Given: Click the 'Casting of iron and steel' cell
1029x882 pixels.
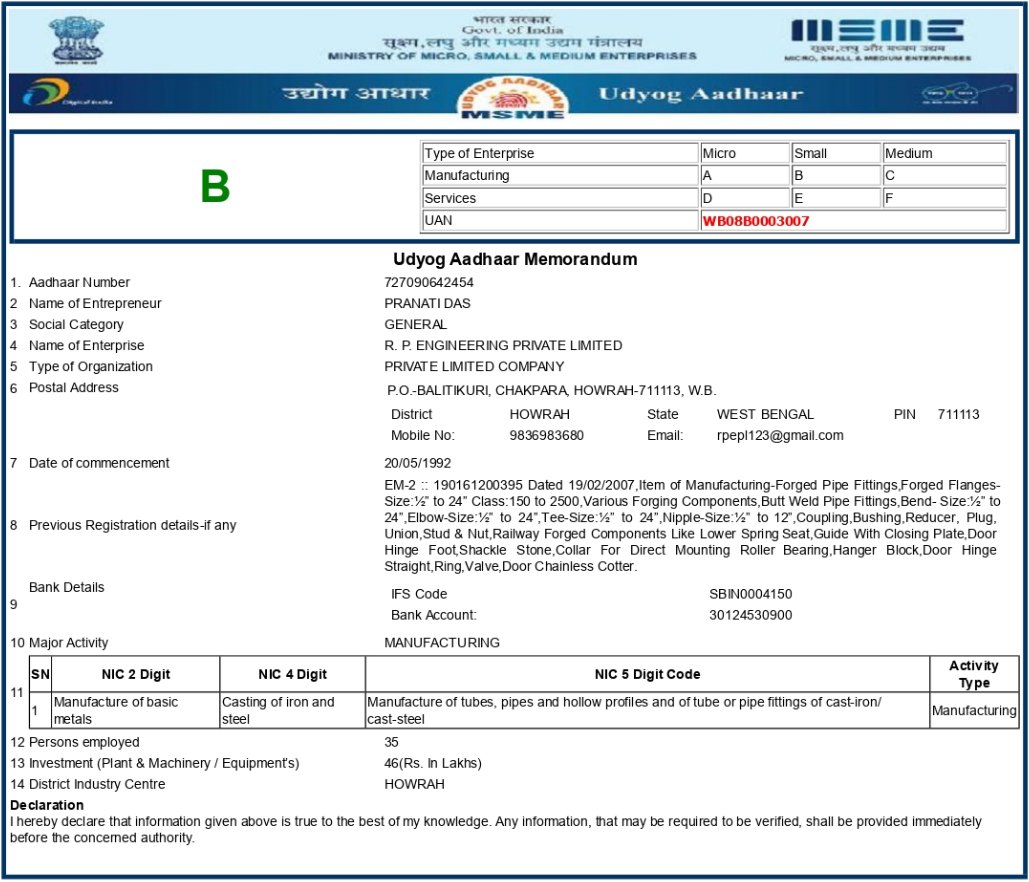Looking at the screenshot, I should 291,710.
